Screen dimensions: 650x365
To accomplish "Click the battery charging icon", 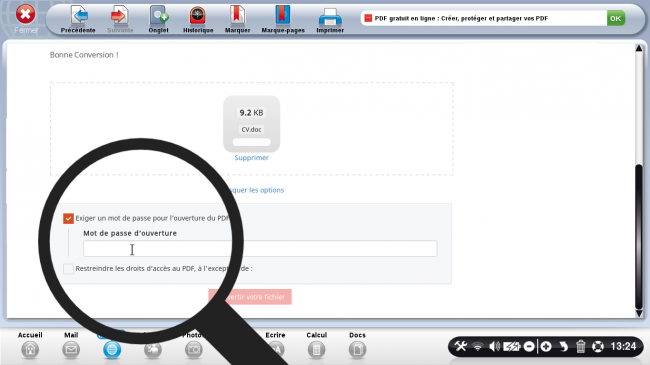I will coord(512,346).
